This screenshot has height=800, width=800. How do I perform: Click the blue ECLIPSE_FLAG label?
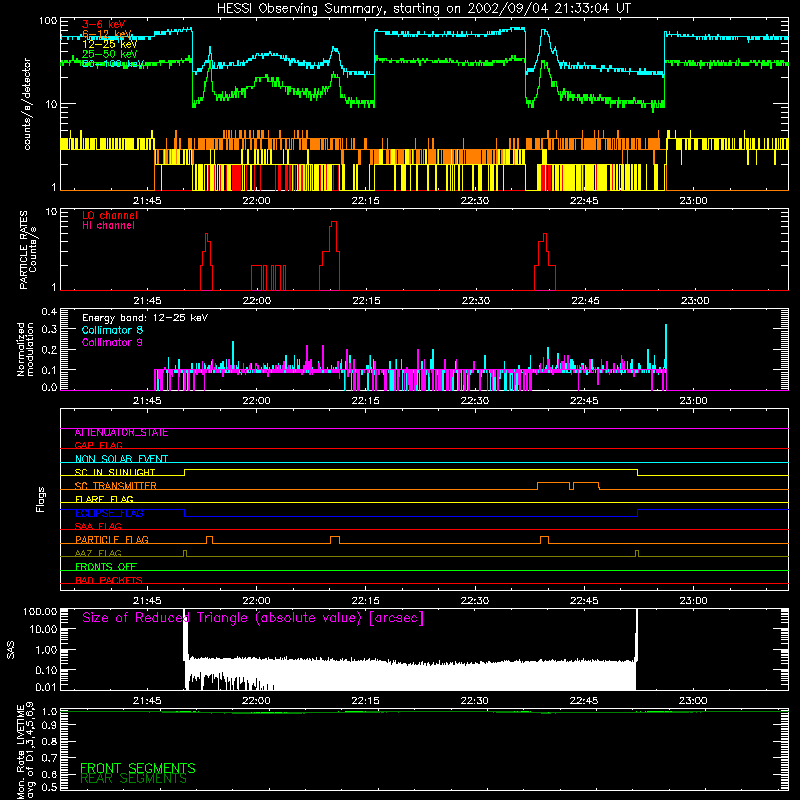(109, 513)
